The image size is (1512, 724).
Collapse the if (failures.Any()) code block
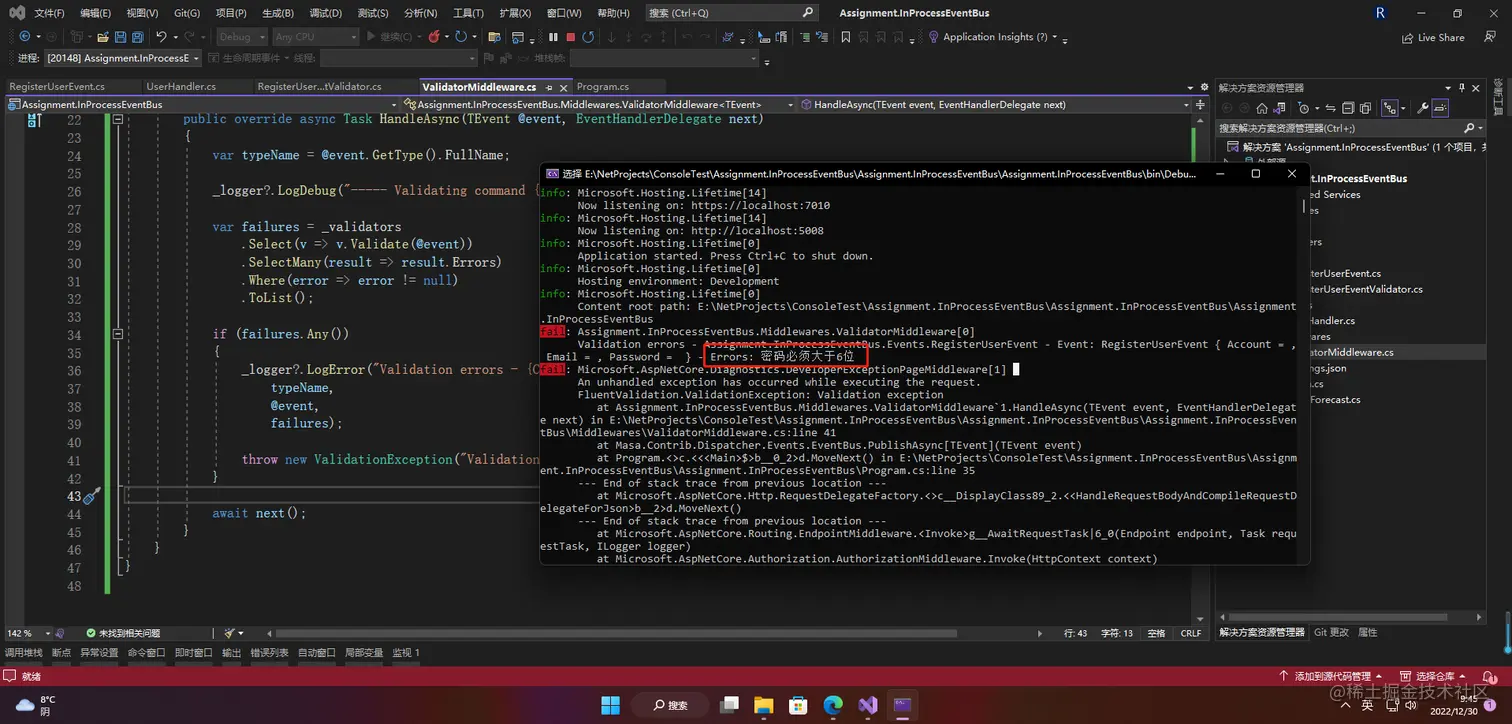pos(117,335)
